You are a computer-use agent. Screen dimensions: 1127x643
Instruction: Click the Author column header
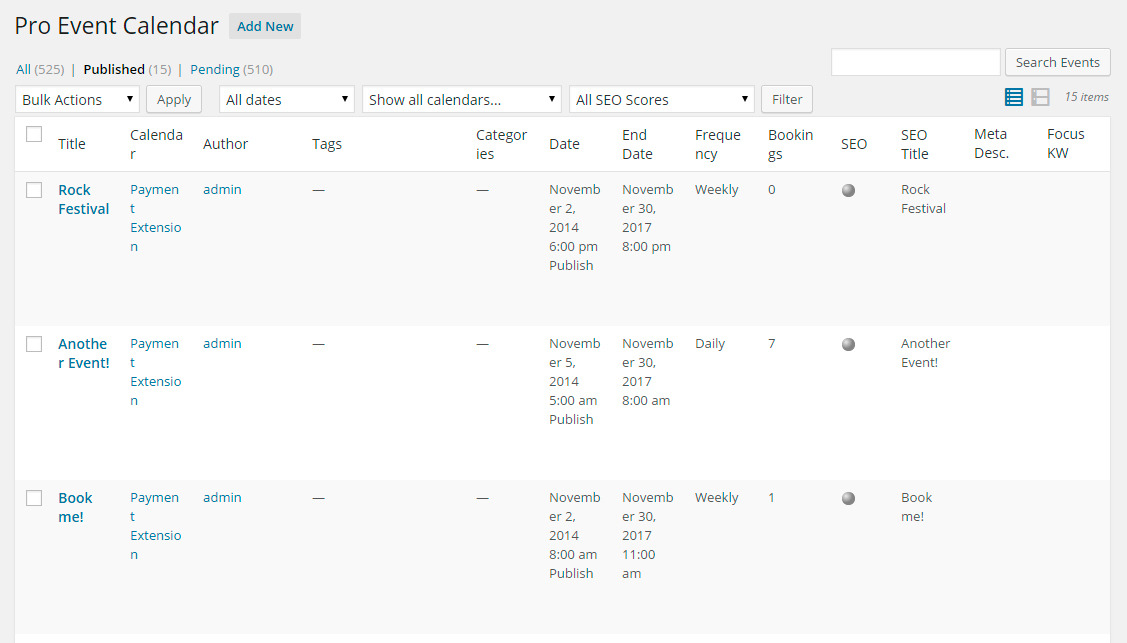pyautogui.click(x=225, y=144)
